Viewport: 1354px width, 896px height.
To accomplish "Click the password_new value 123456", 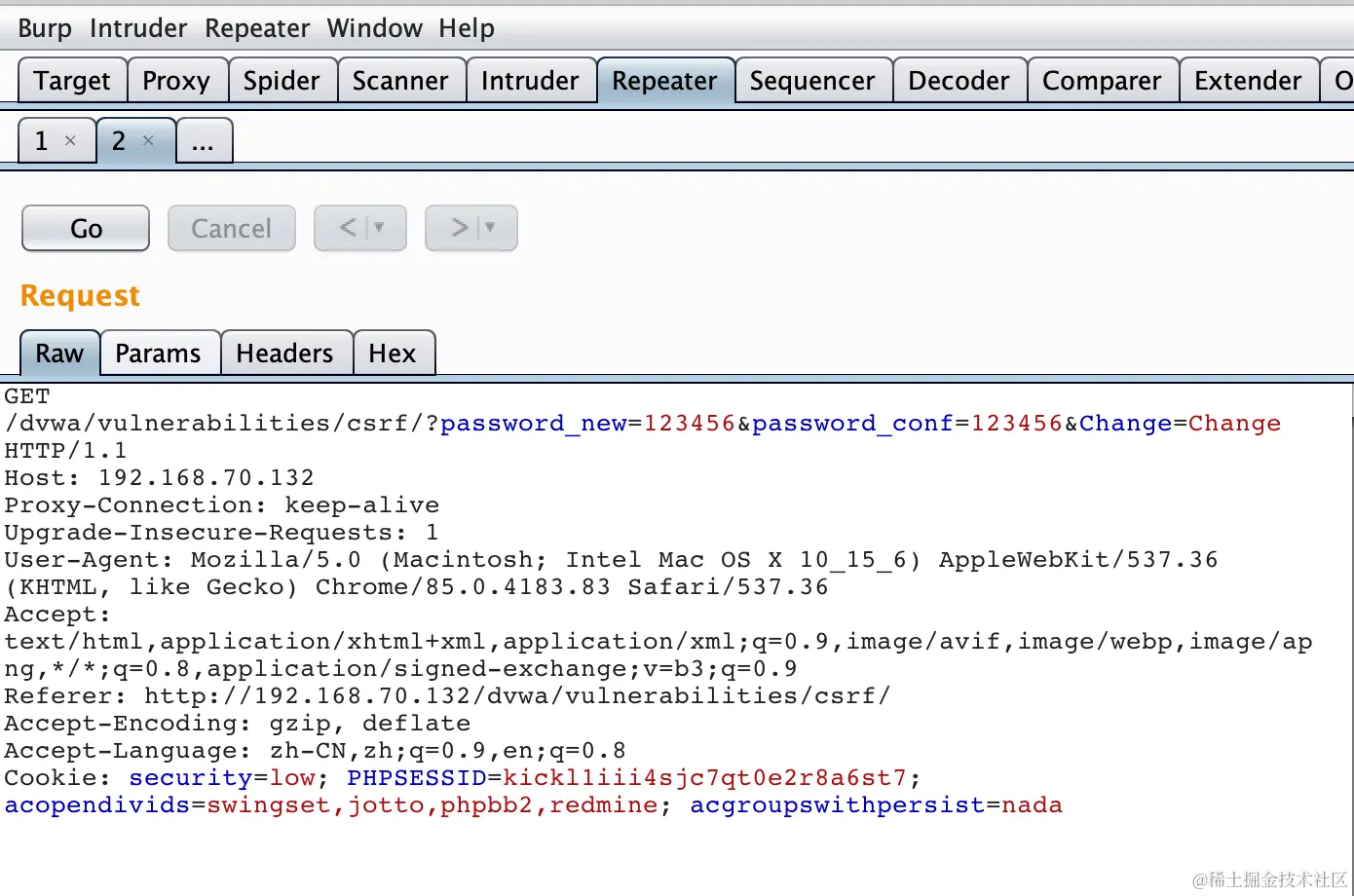I will coord(690,424).
